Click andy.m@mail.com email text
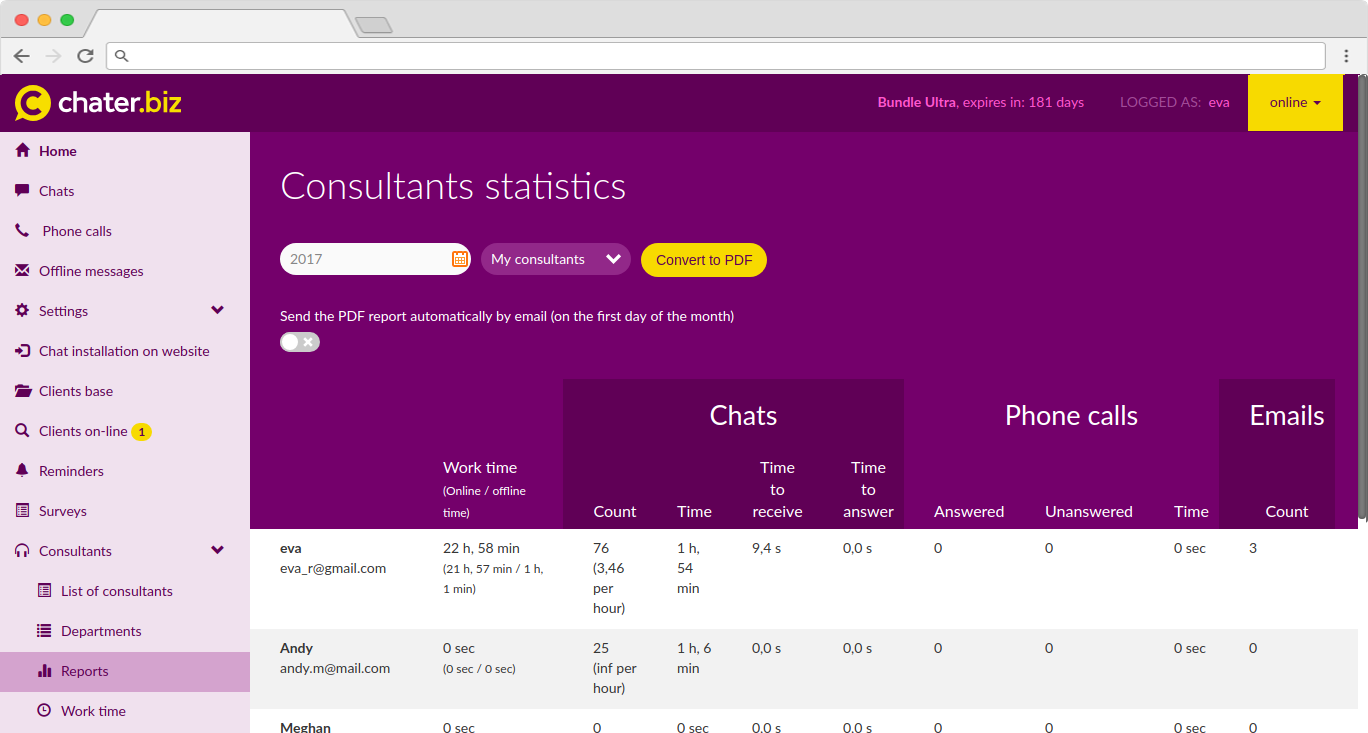The width and height of the screenshot is (1368, 733). pos(335,668)
